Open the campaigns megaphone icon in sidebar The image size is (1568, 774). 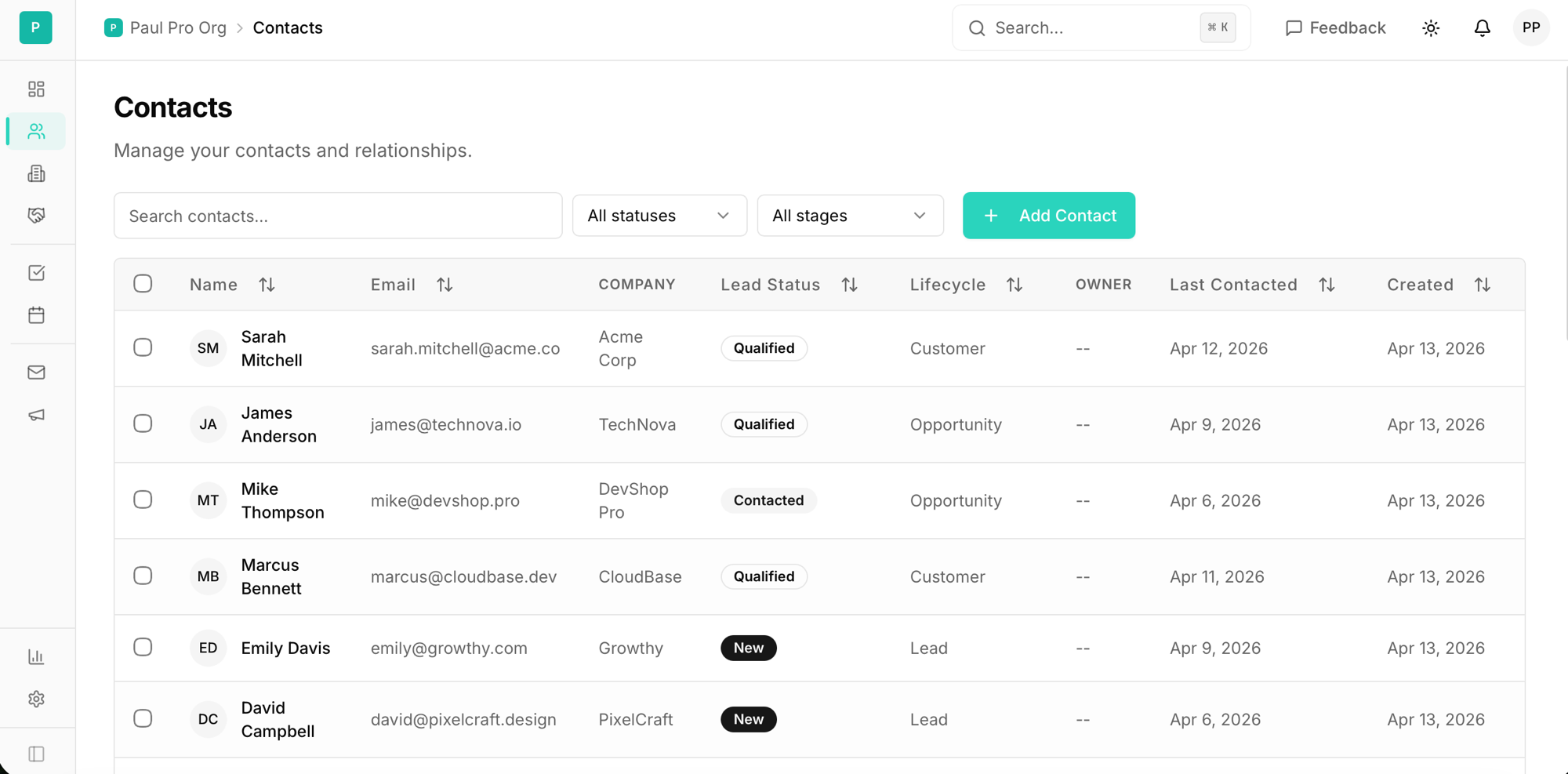click(x=36, y=415)
